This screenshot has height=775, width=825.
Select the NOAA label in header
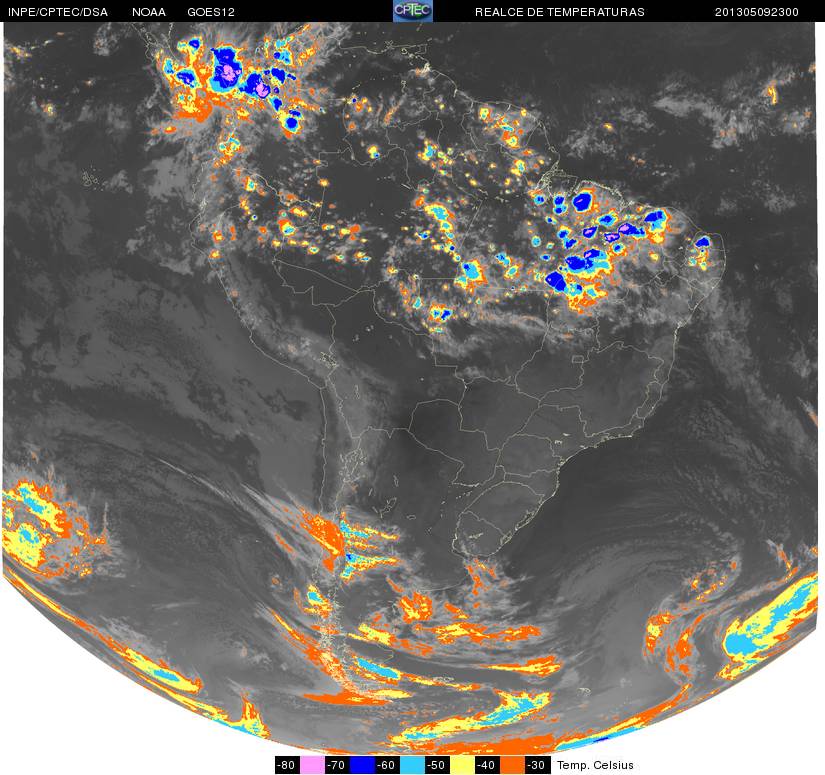pyautogui.click(x=149, y=12)
